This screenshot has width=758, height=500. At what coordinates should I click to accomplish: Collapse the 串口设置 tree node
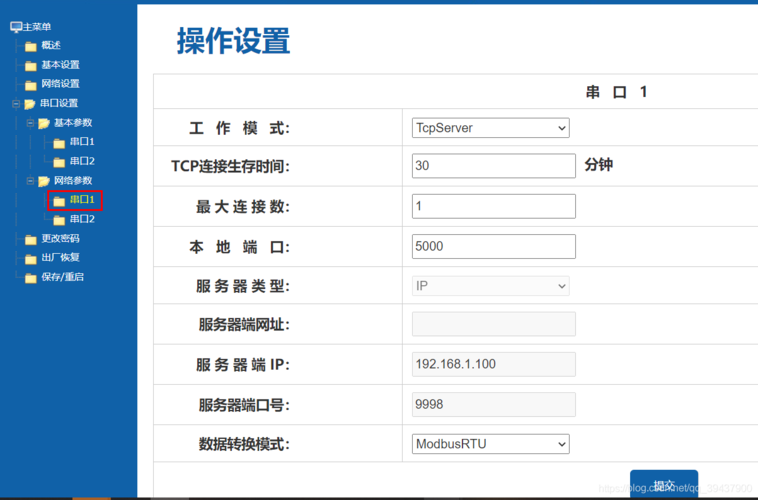(16, 103)
